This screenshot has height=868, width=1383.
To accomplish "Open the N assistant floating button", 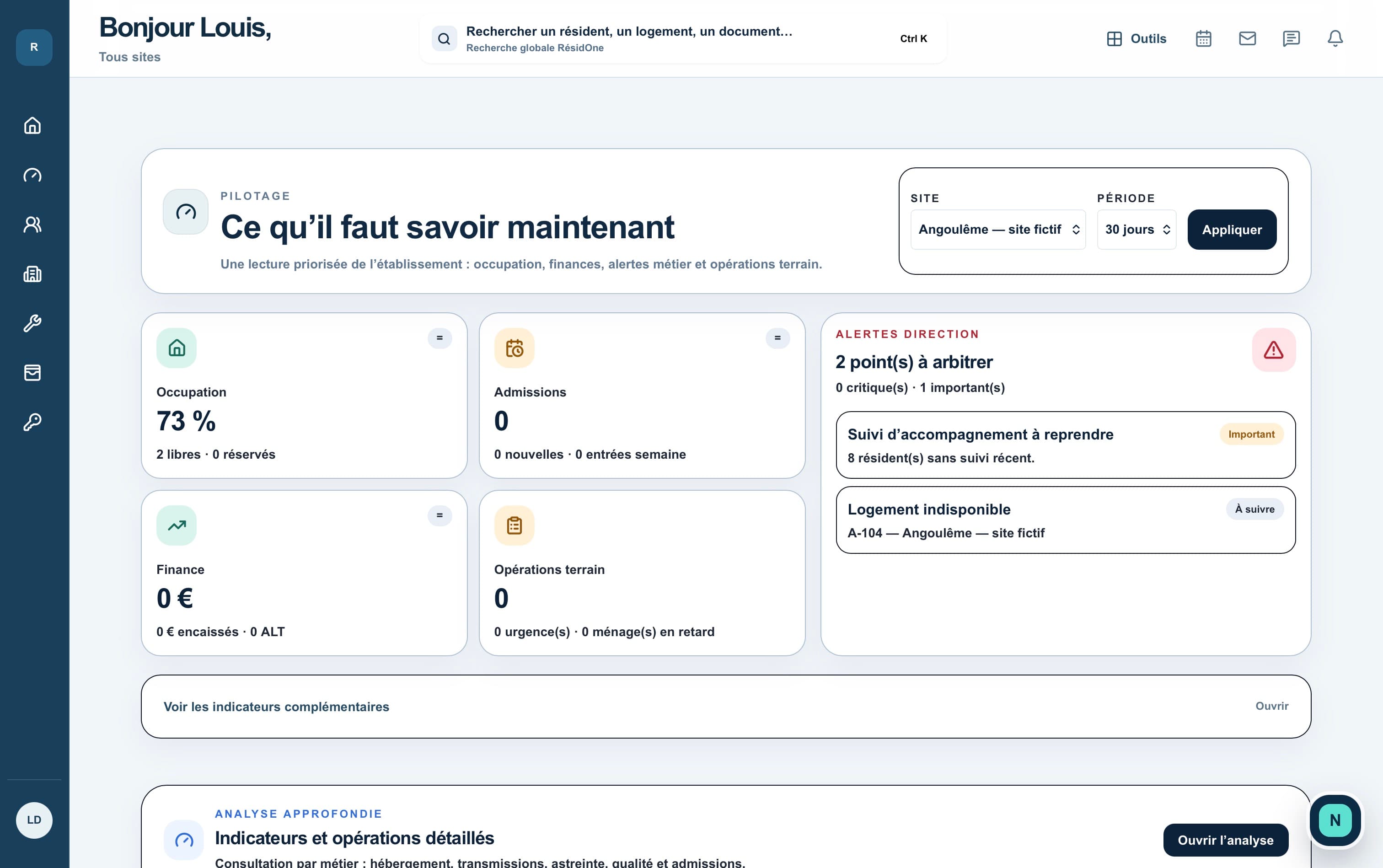I will [1335, 820].
